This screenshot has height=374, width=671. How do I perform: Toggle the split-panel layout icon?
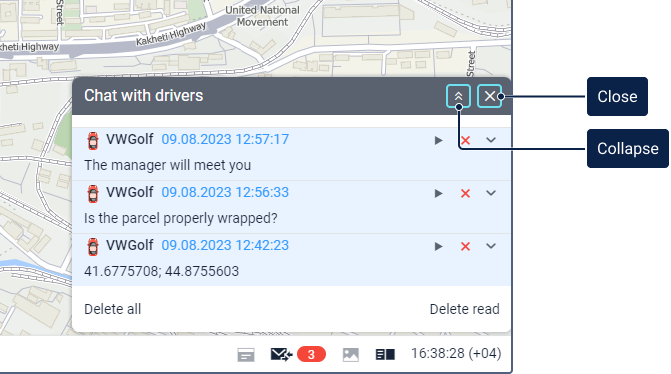[385, 354]
